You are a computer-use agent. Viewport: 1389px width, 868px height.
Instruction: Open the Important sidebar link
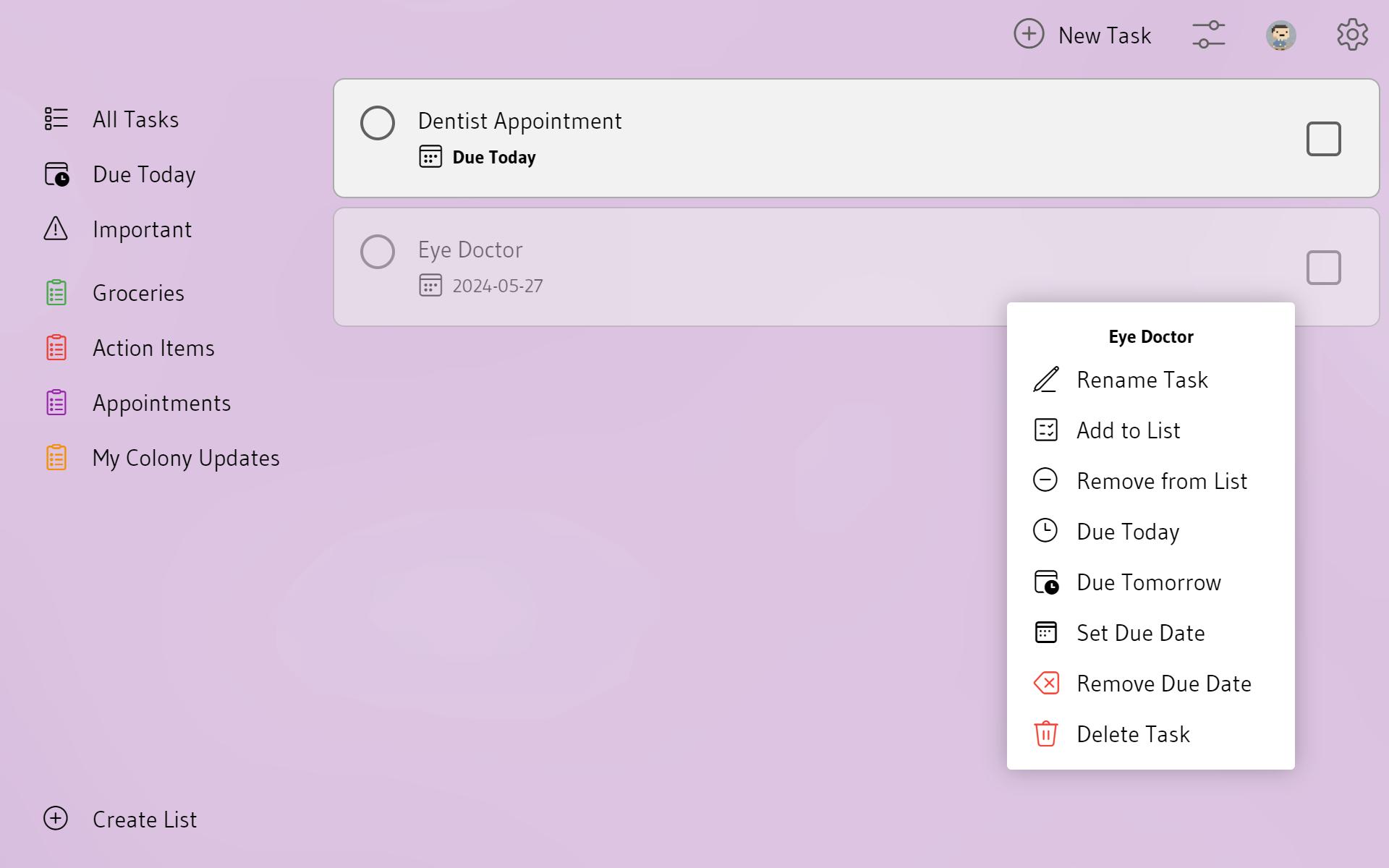(142, 229)
